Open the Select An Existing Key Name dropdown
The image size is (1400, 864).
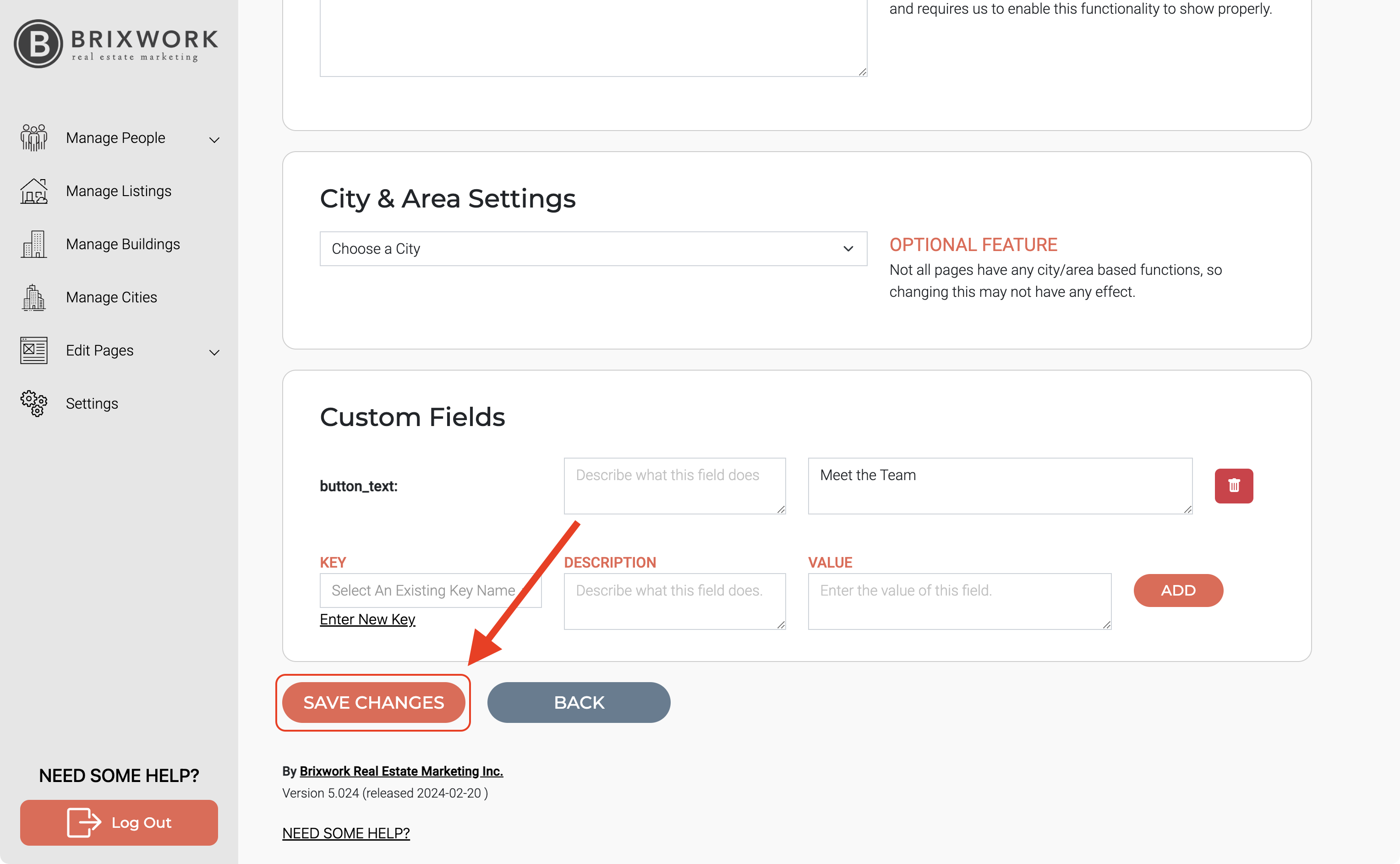pos(430,591)
